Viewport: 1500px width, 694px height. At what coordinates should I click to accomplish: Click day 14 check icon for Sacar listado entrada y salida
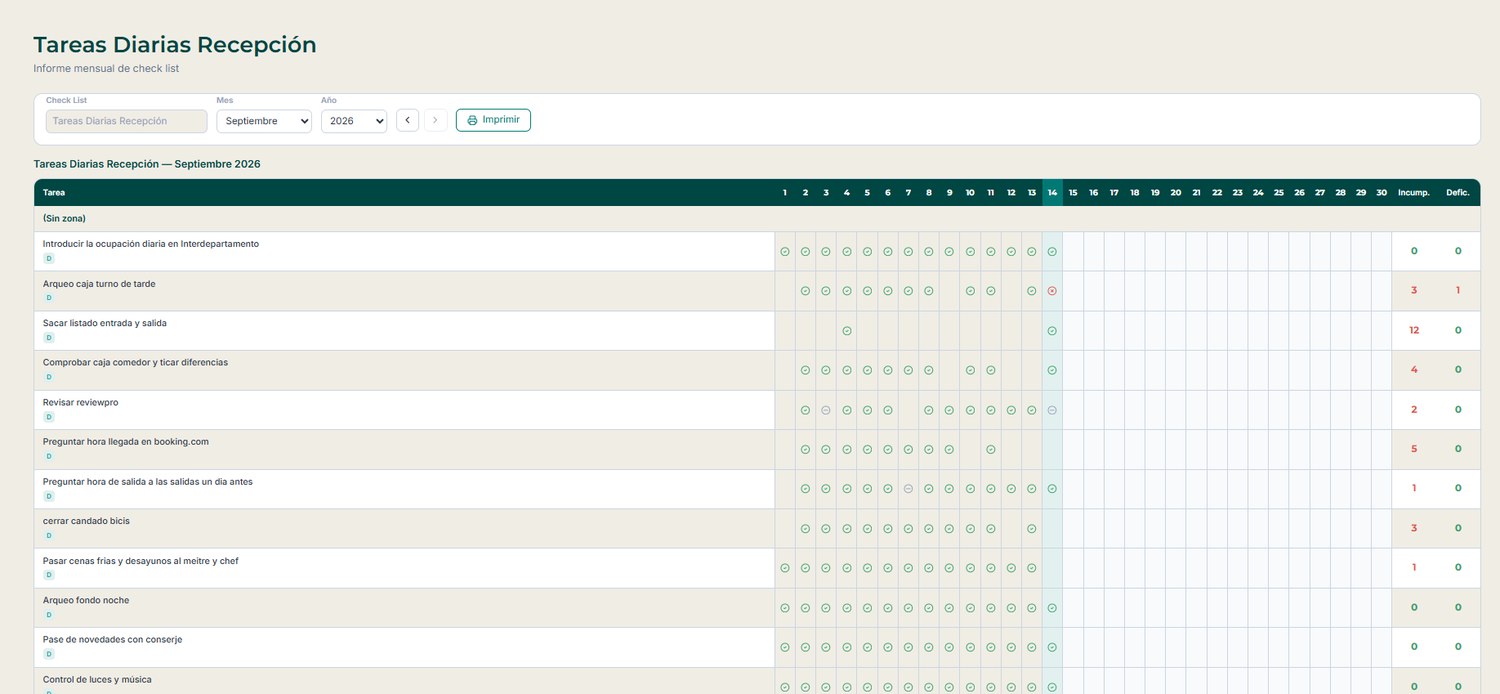click(x=1052, y=331)
